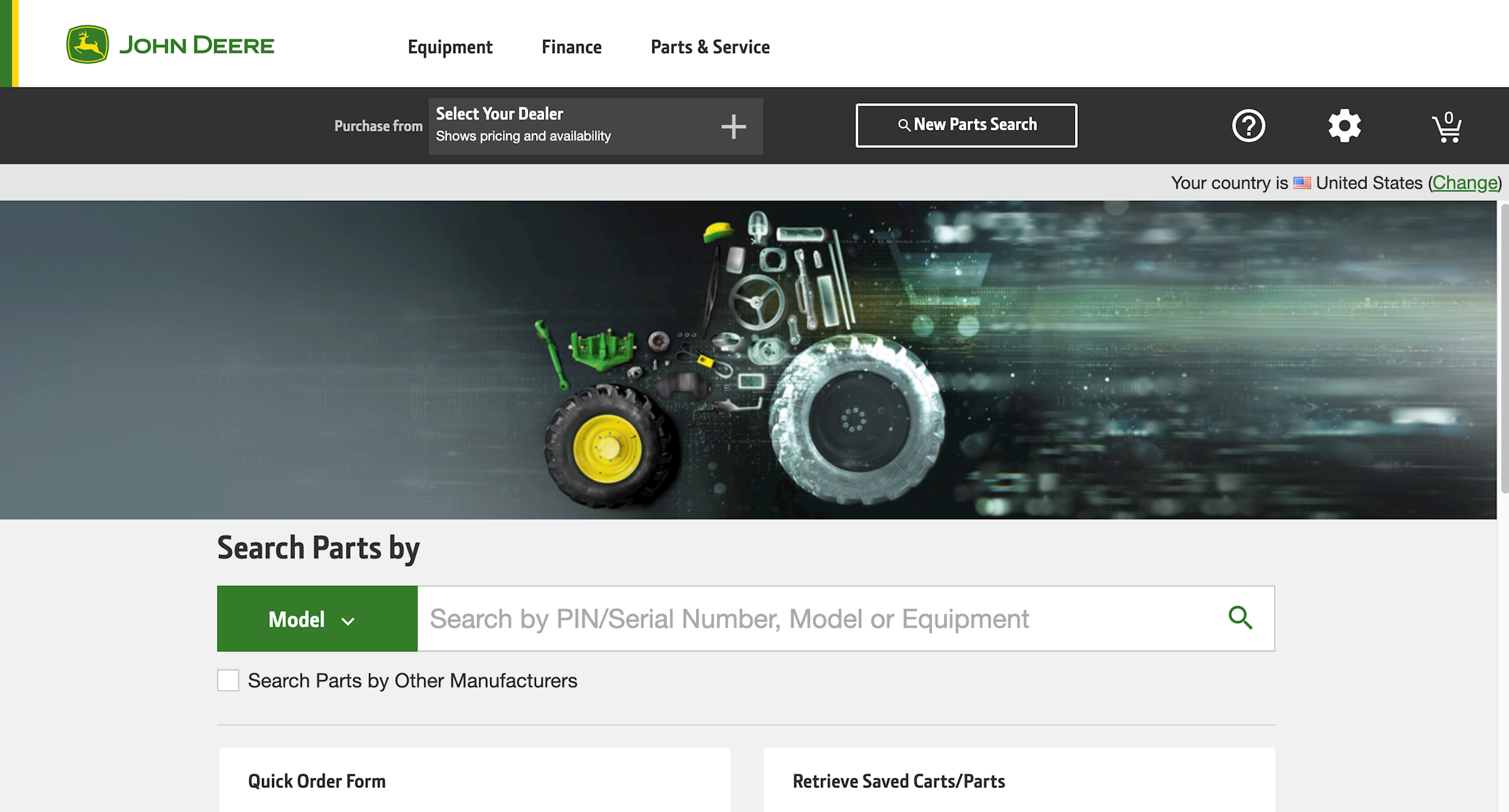Open Retrieve Saved Carts/Parts card
Screen dimensions: 1509x812
[1019, 781]
